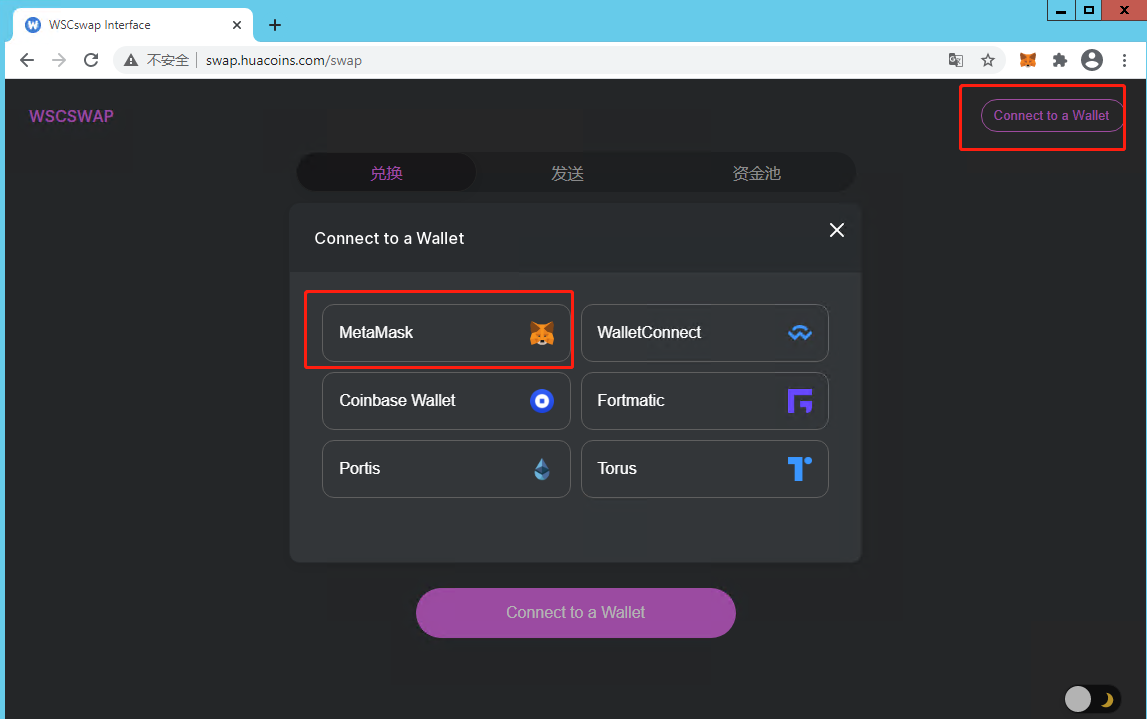This screenshot has width=1147, height=719.
Task: Reload the page with the refresh icon
Action: pyautogui.click(x=91, y=60)
